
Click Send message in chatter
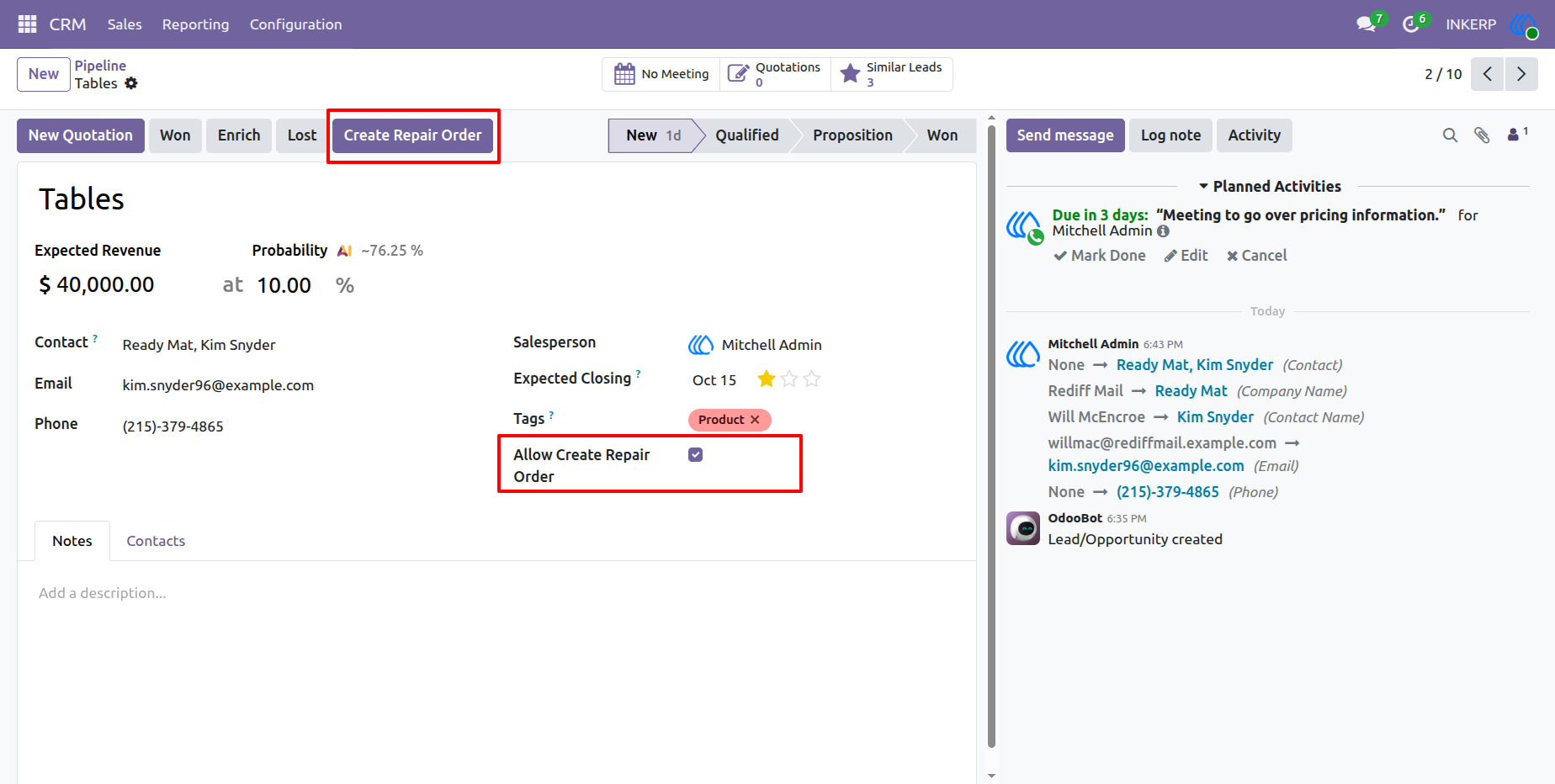[x=1065, y=135]
